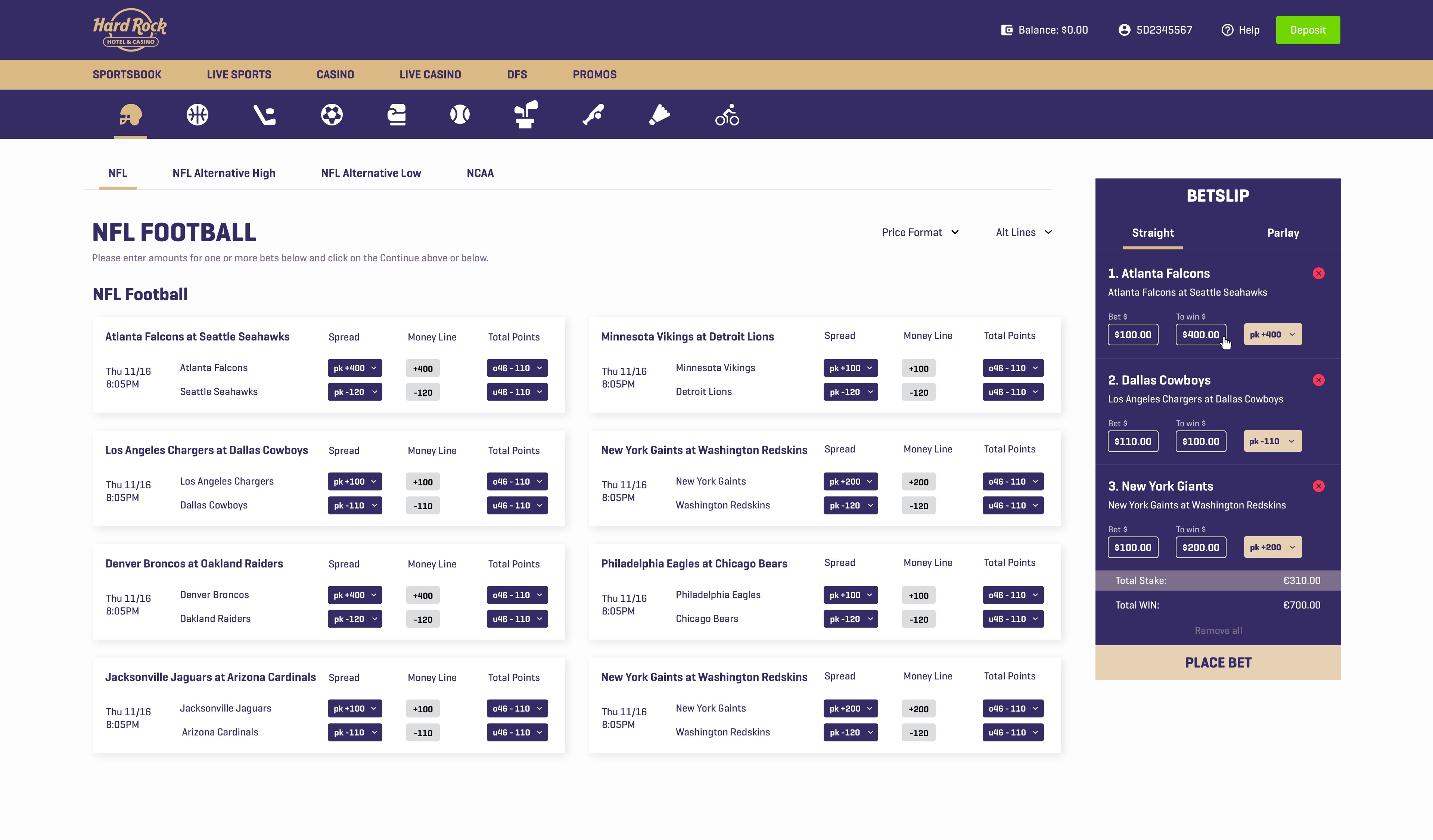Select the cycling sport icon
This screenshot has width=1433, height=840.
(727, 115)
